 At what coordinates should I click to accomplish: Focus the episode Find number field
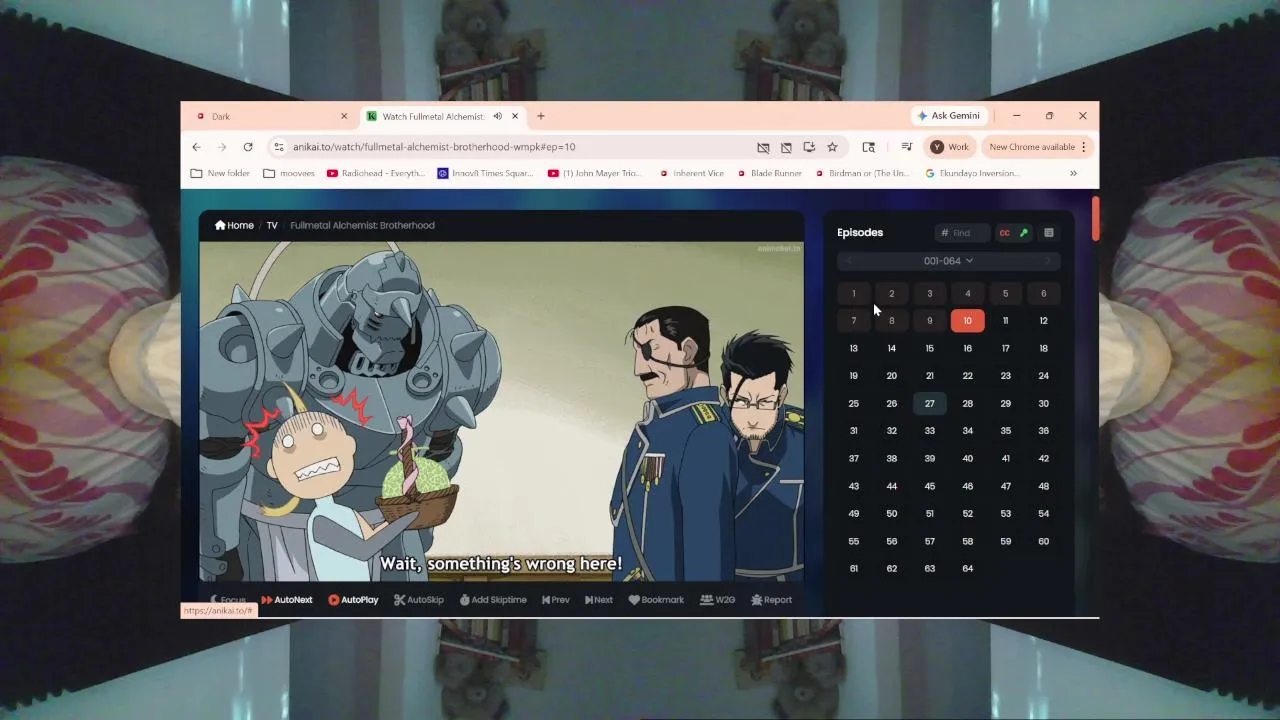(x=962, y=233)
